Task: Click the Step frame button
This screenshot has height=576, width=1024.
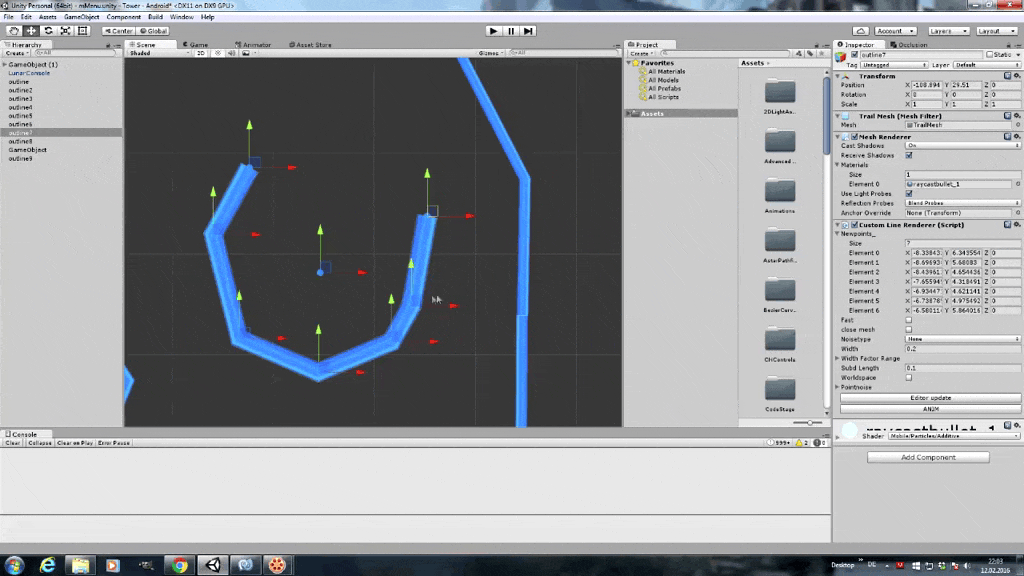Action: click(528, 31)
